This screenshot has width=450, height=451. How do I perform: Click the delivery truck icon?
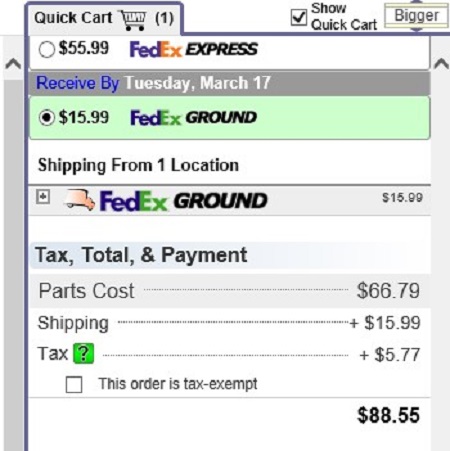(80, 200)
